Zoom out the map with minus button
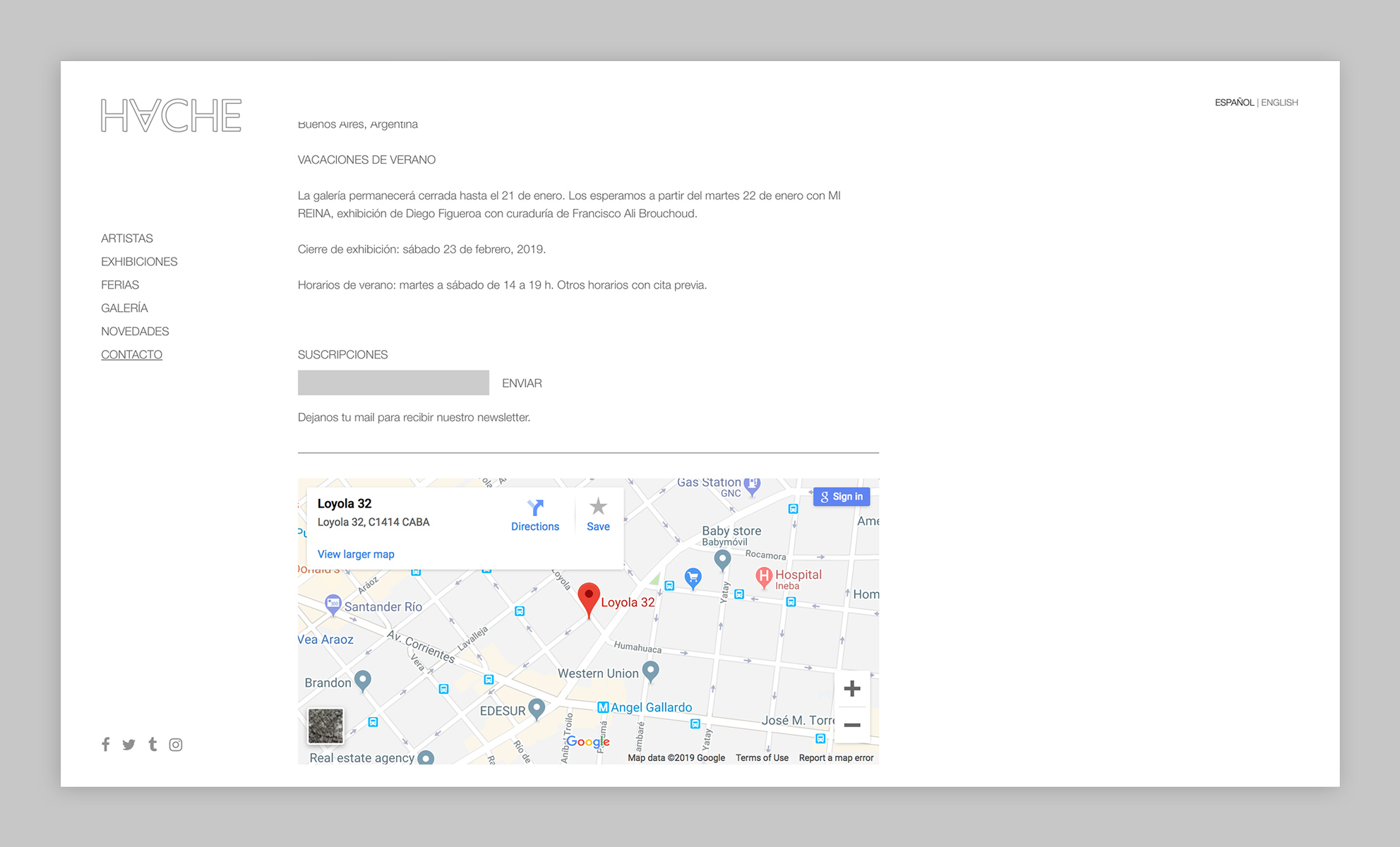This screenshot has height=847, width=1400. 852,725
